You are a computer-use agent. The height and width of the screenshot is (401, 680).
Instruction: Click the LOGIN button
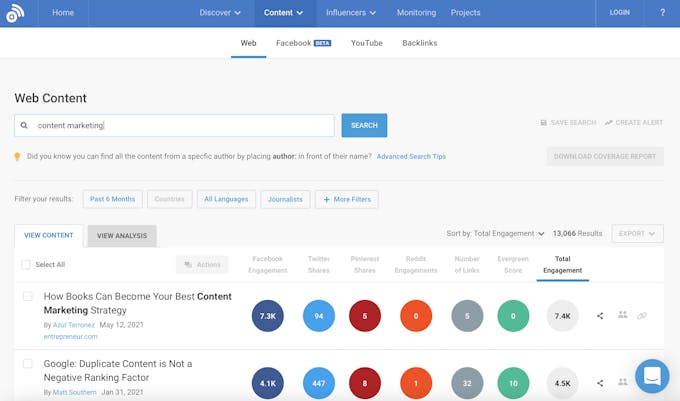pos(620,13)
